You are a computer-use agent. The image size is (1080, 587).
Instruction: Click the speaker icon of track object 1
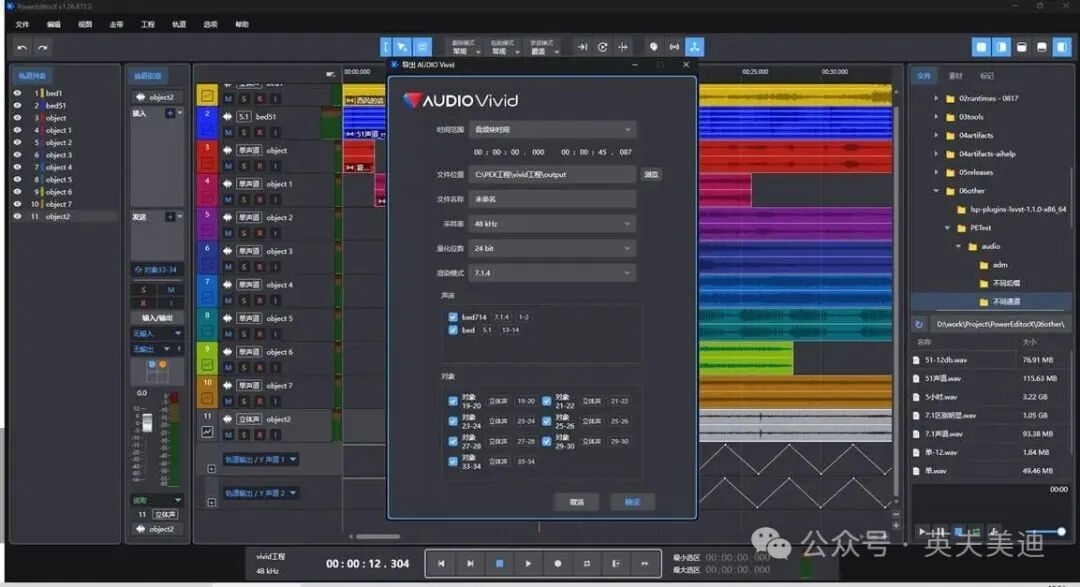point(227,184)
